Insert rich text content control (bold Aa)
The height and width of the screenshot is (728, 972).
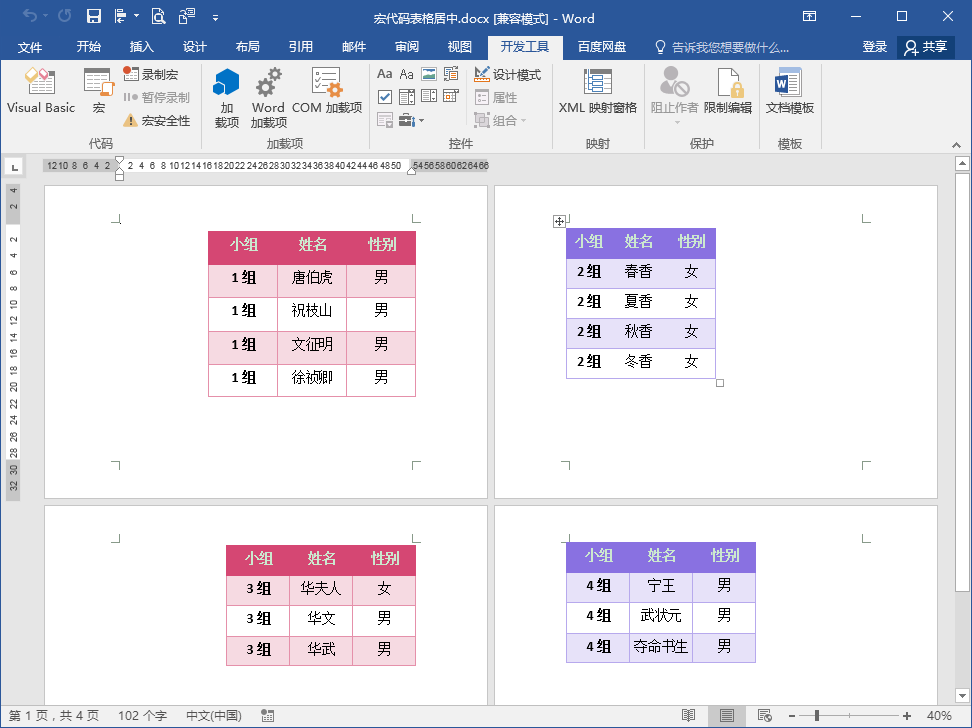(x=384, y=74)
